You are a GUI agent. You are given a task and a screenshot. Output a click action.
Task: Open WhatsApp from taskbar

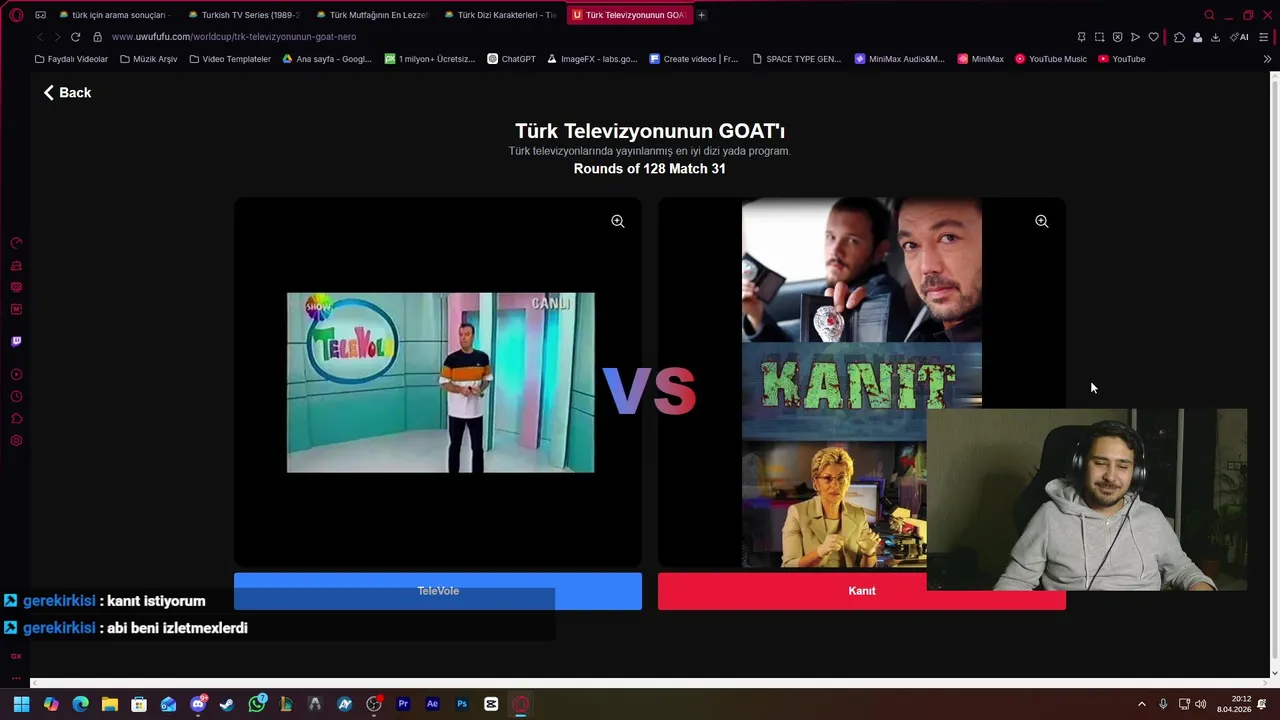(257, 704)
